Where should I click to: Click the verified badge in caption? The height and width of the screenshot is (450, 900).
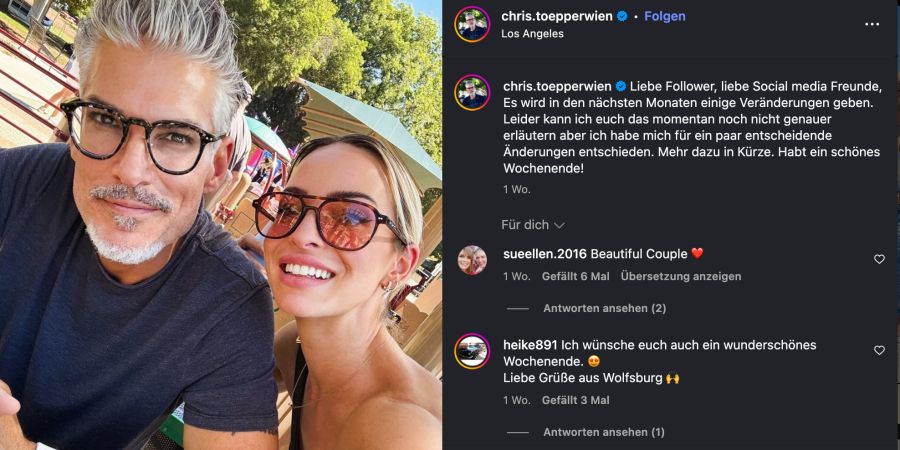pos(620,86)
